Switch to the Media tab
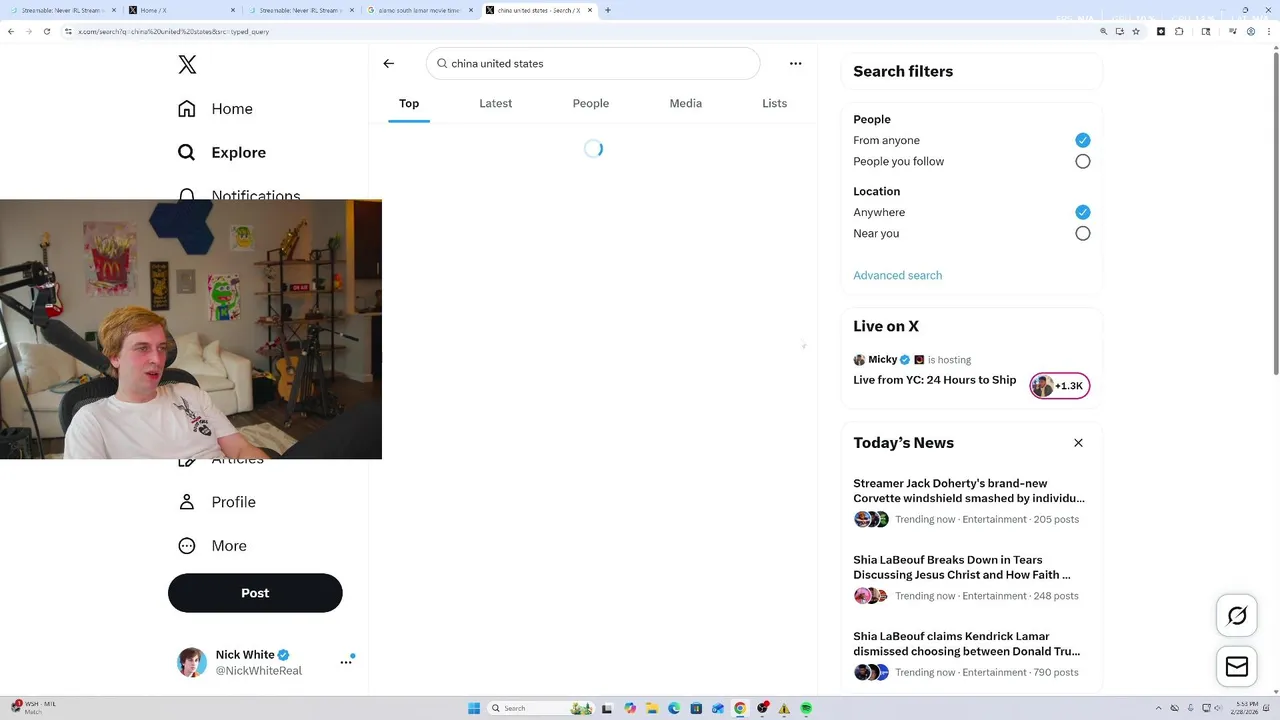The height and width of the screenshot is (720, 1280). point(686,103)
